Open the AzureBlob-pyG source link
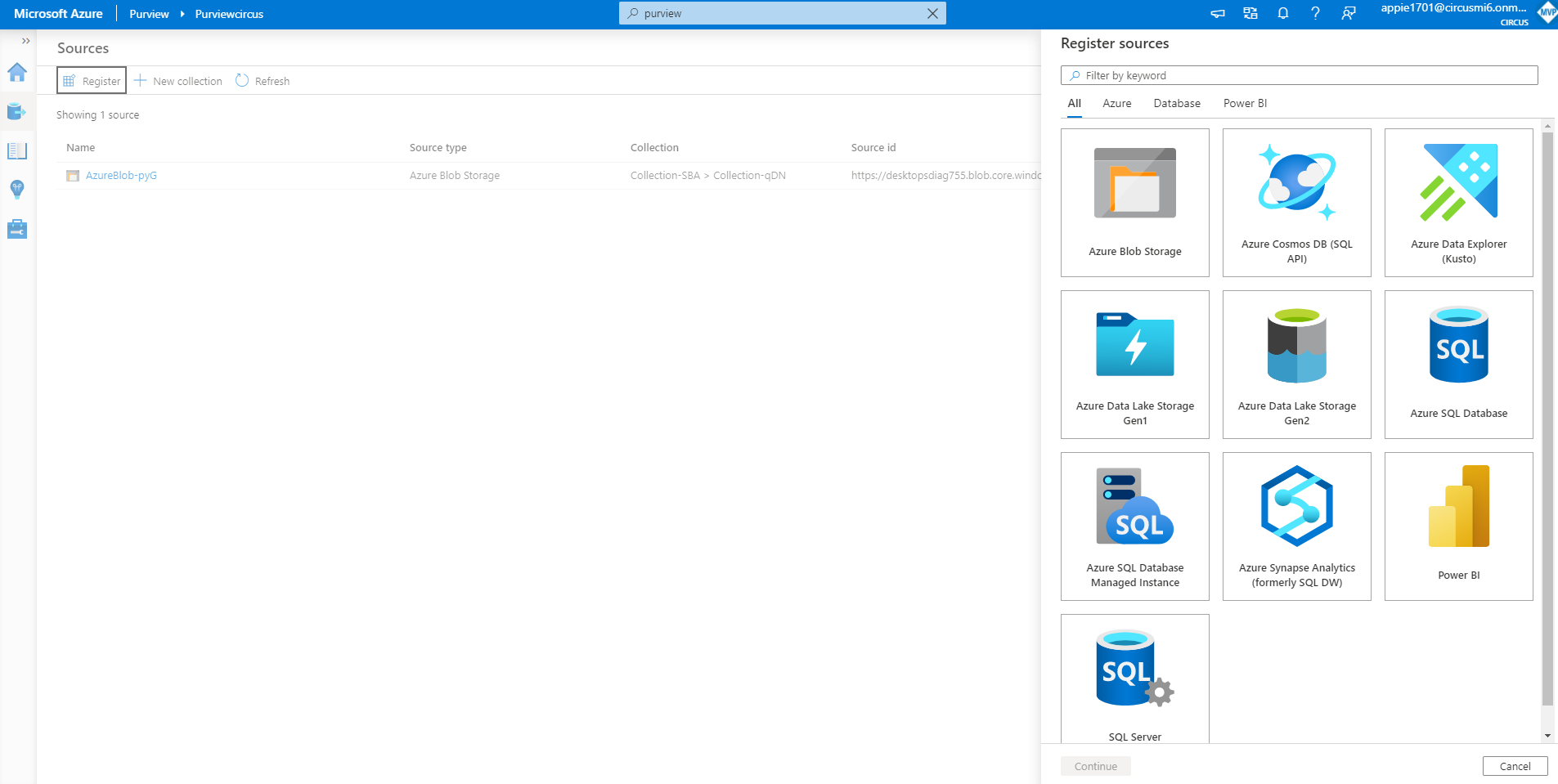The height and width of the screenshot is (784, 1558). 121,176
